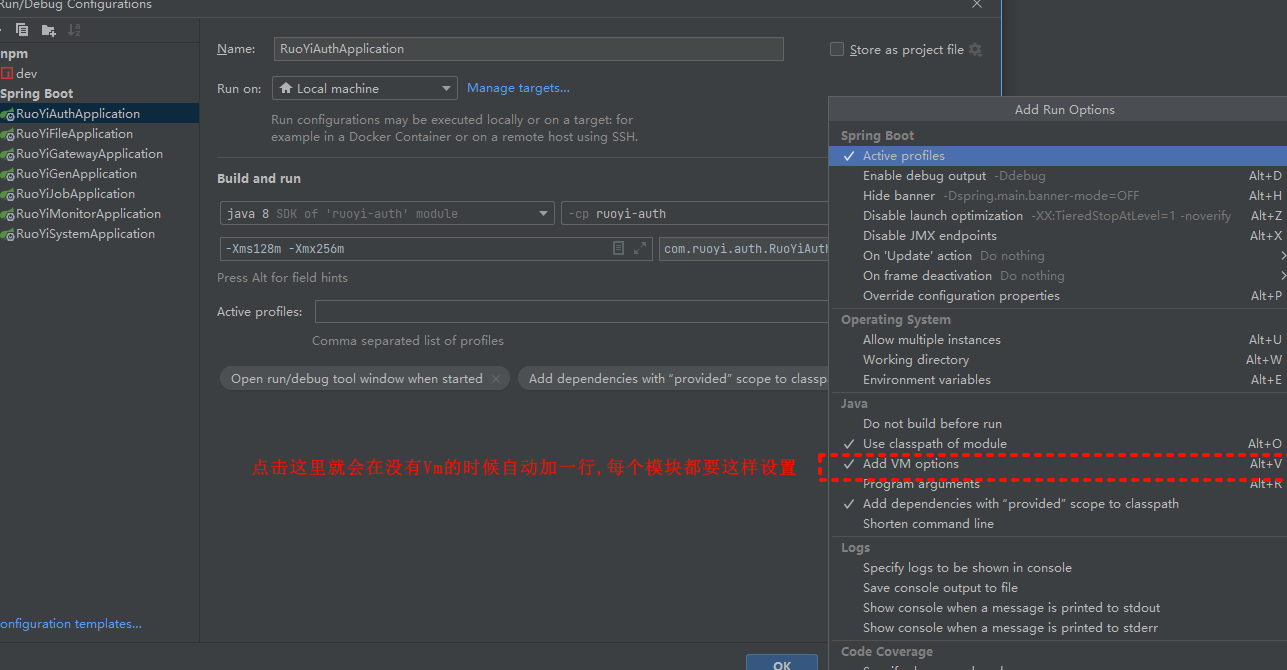Copy the selected run configuration

click(22, 30)
